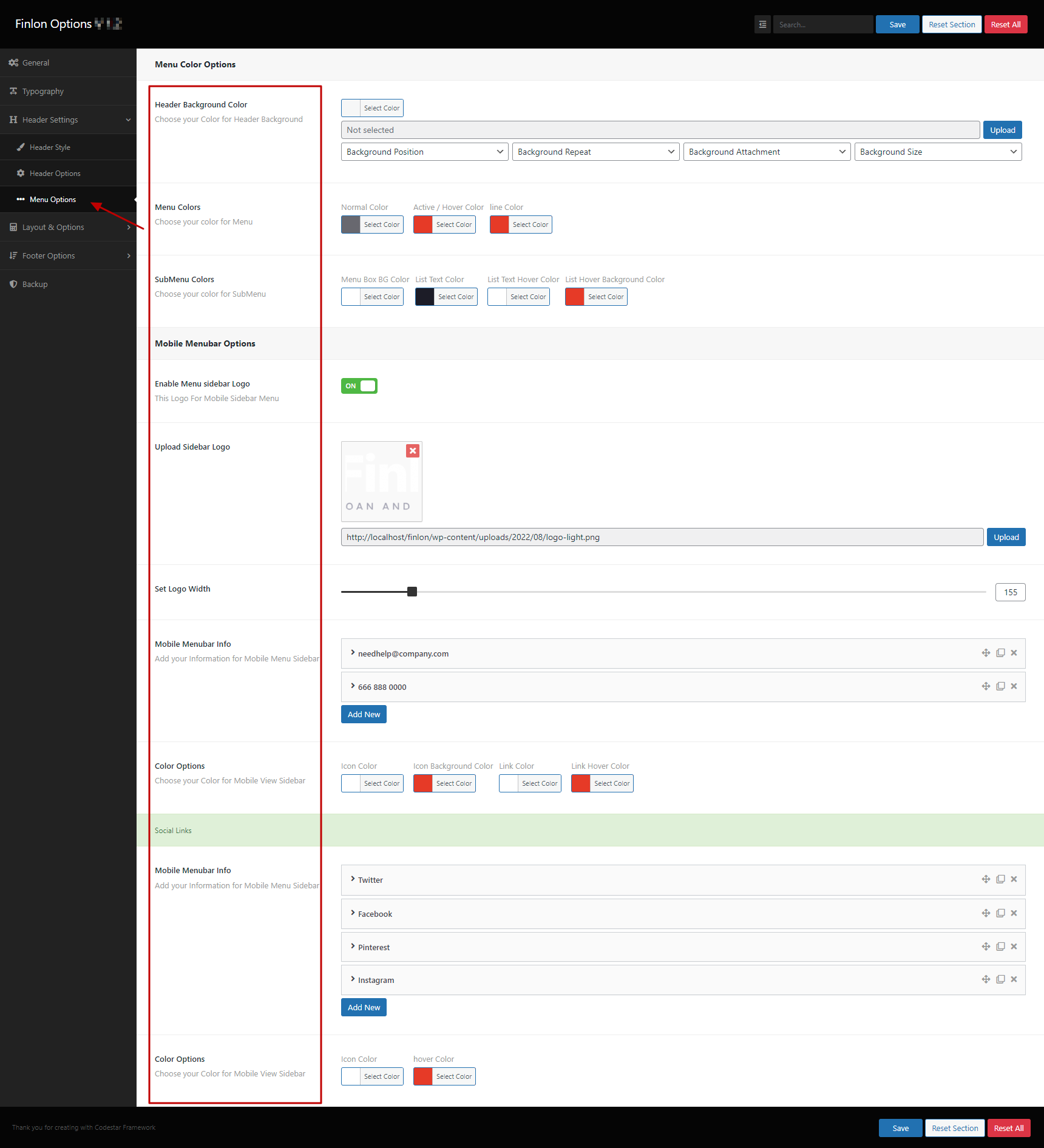The image size is (1044, 1148).
Task: Delete the Twitter social link row
Action: [1014, 879]
